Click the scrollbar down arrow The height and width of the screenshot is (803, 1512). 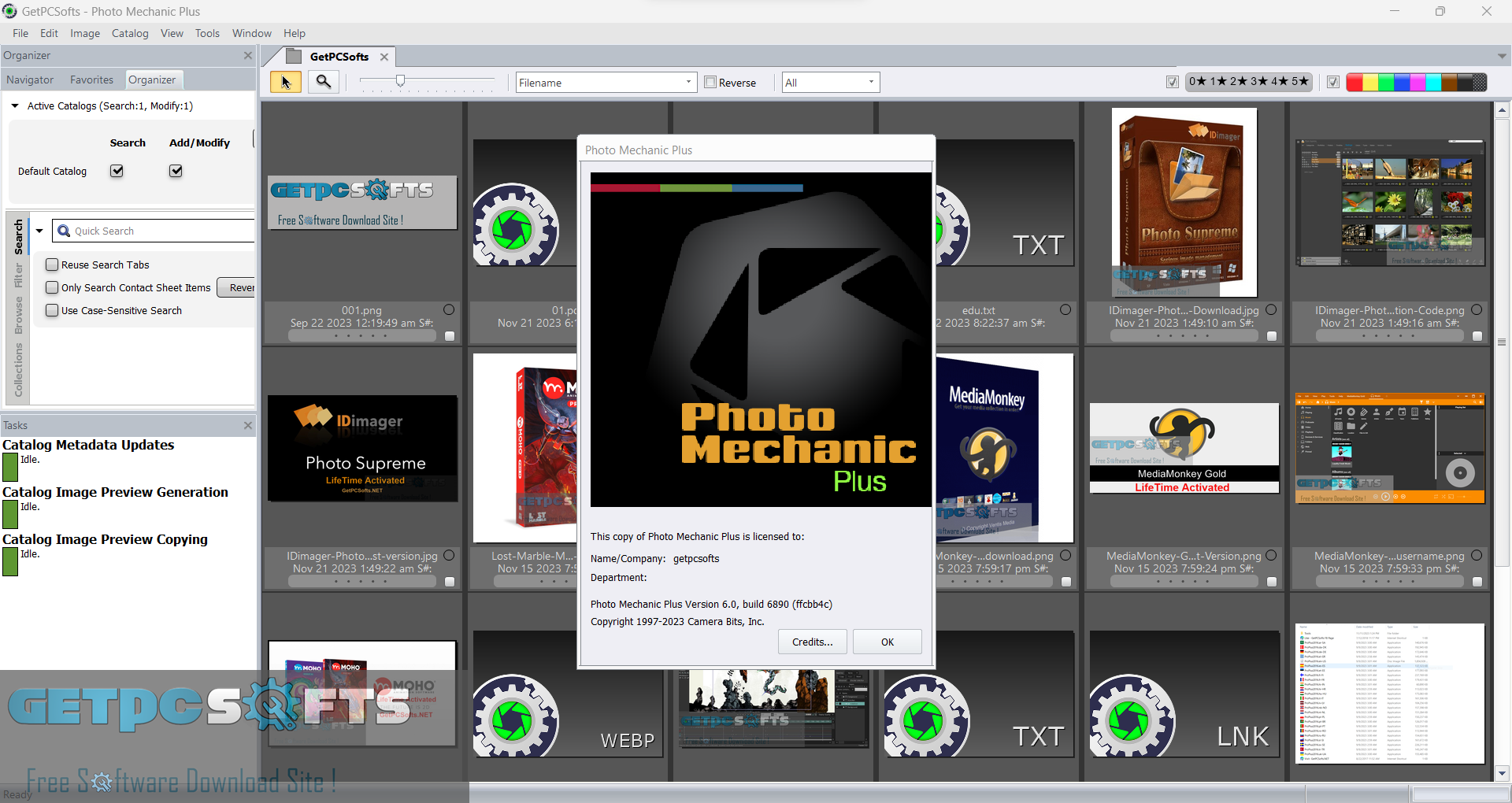point(1502,773)
